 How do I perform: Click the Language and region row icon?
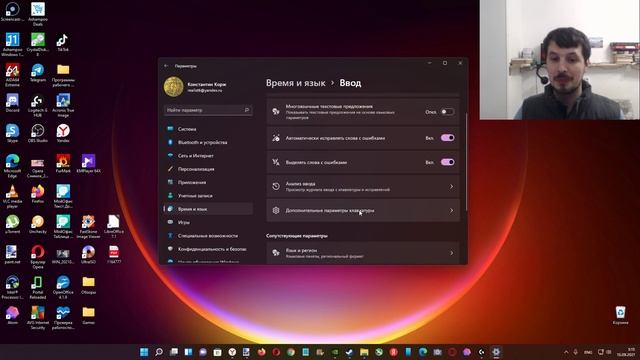click(276, 253)
